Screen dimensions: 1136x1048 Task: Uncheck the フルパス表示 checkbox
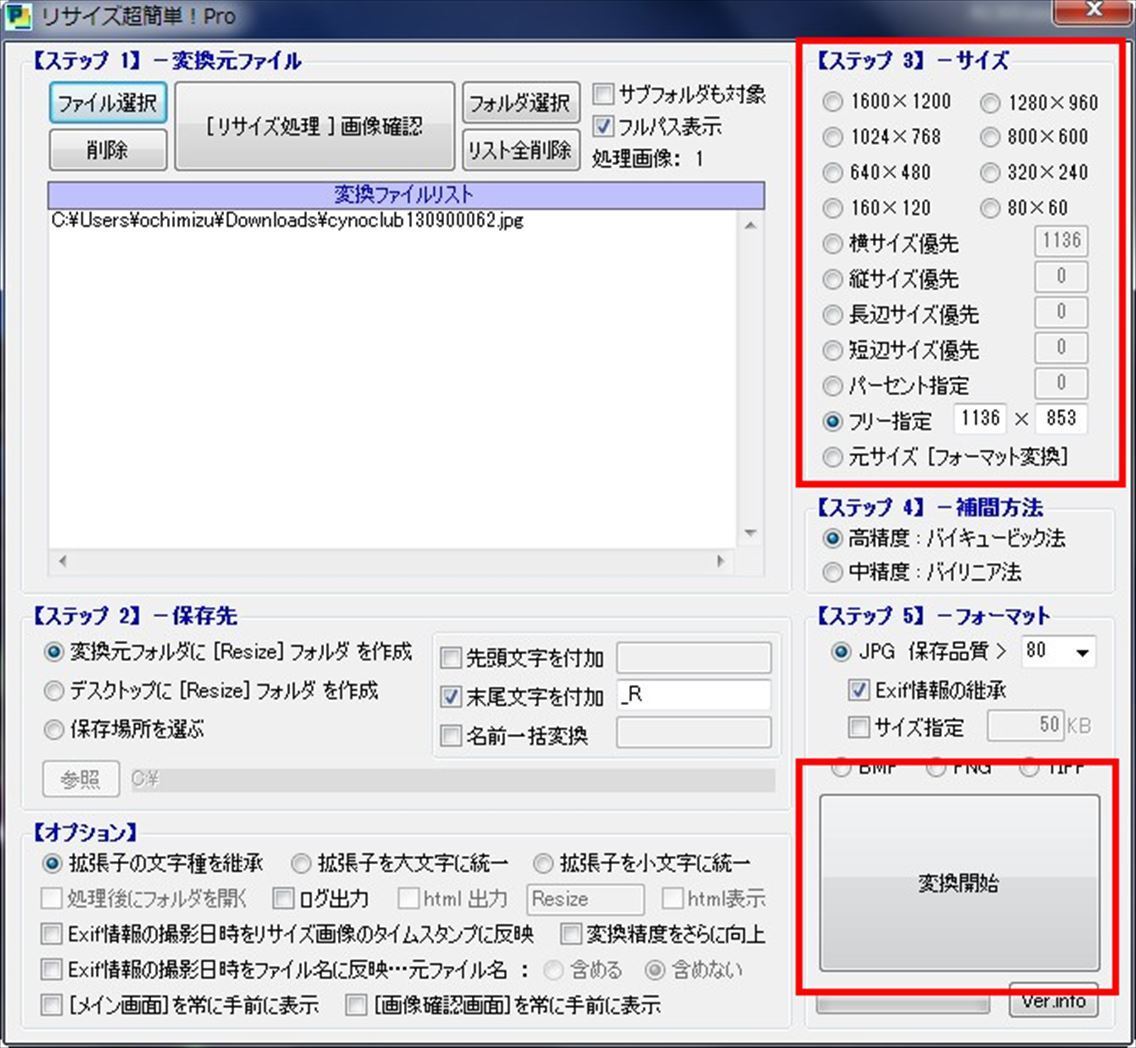[603, 127]
